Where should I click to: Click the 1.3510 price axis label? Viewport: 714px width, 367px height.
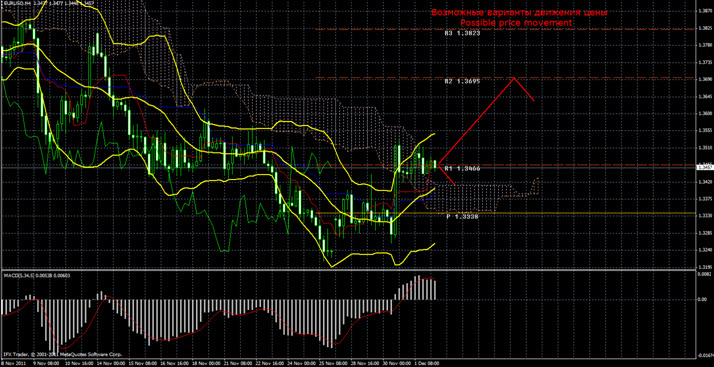(x=704, y=148)
